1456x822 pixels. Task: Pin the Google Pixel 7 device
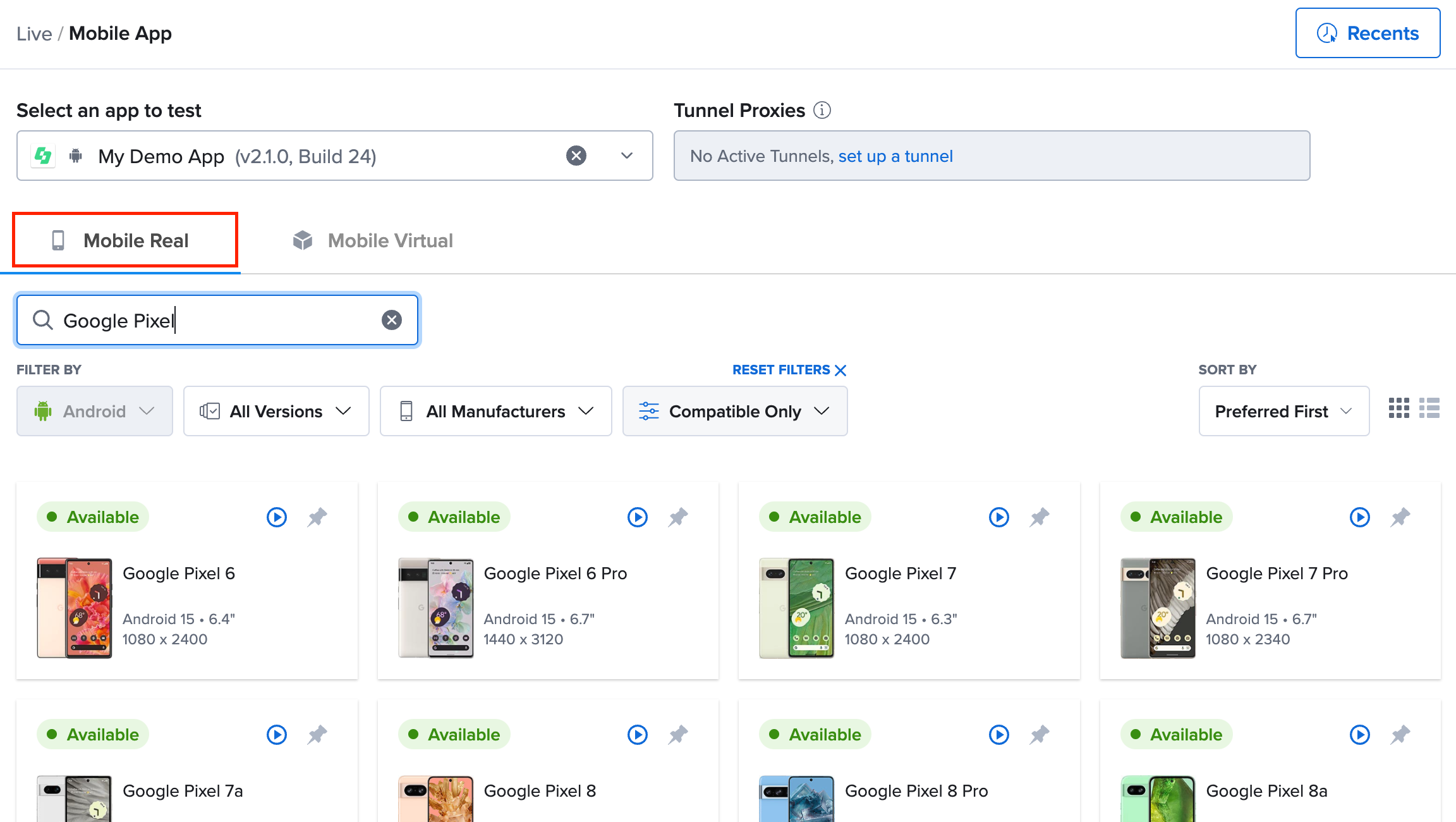[x=1040, y=517]
